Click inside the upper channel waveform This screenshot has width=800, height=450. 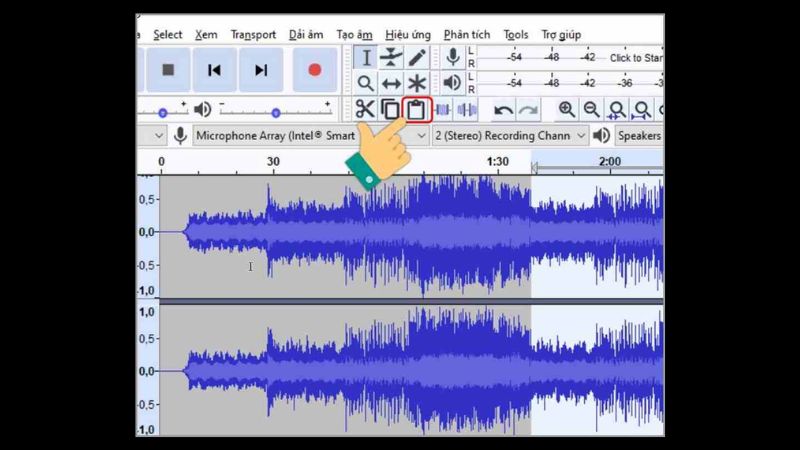[411, 237]
